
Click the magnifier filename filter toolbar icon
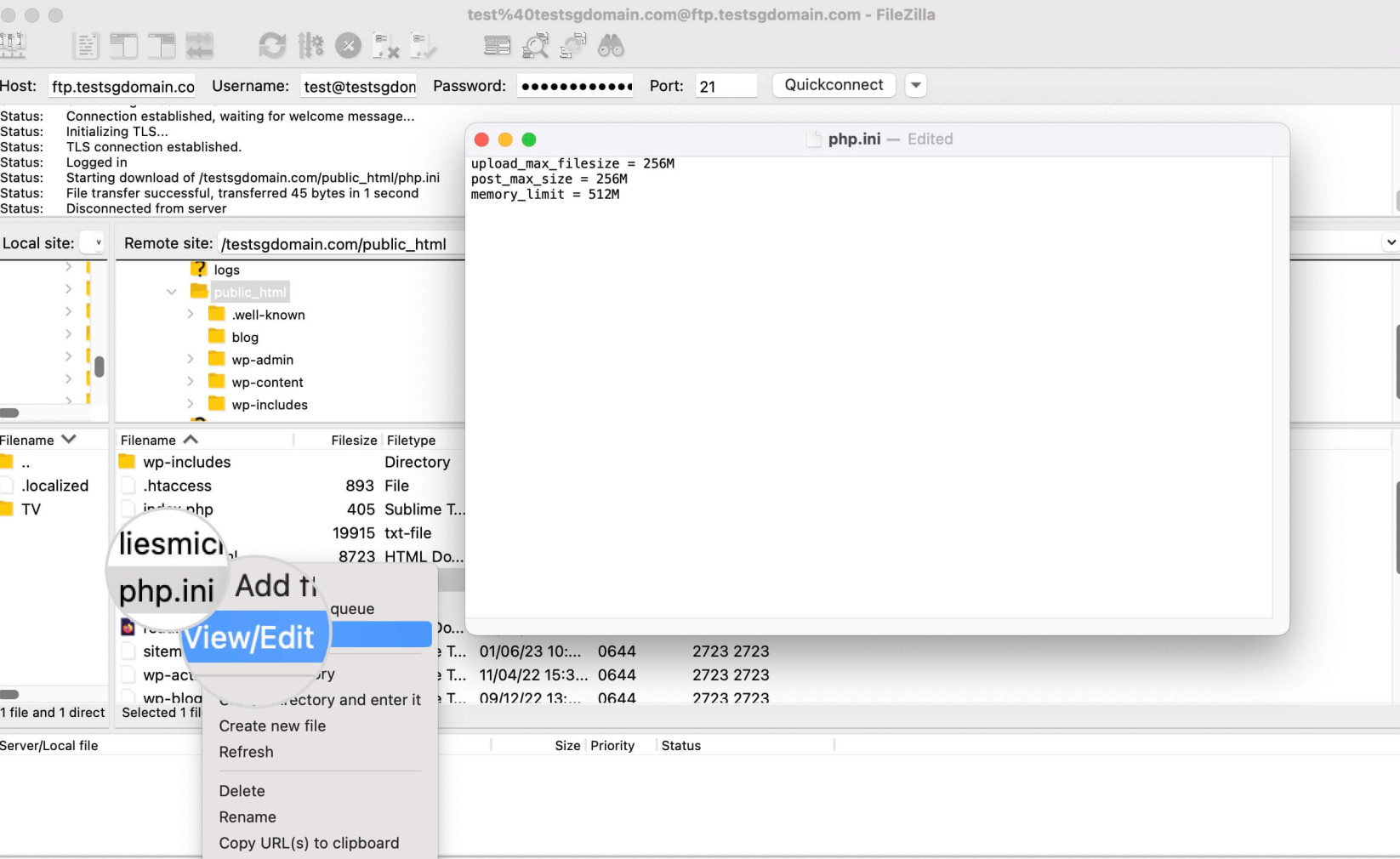tap(535, 45)
